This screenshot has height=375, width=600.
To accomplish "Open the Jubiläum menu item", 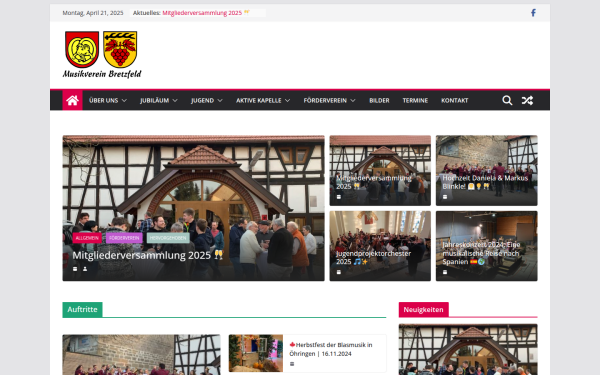I will point(155,100).
